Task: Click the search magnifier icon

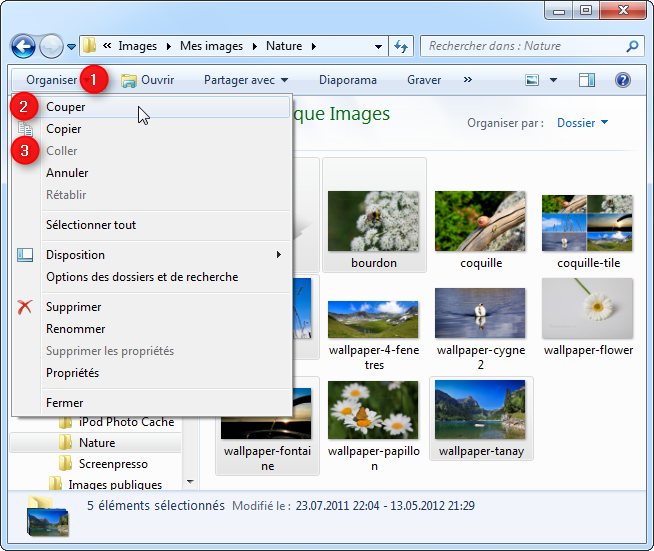Action: pos(631,46)
